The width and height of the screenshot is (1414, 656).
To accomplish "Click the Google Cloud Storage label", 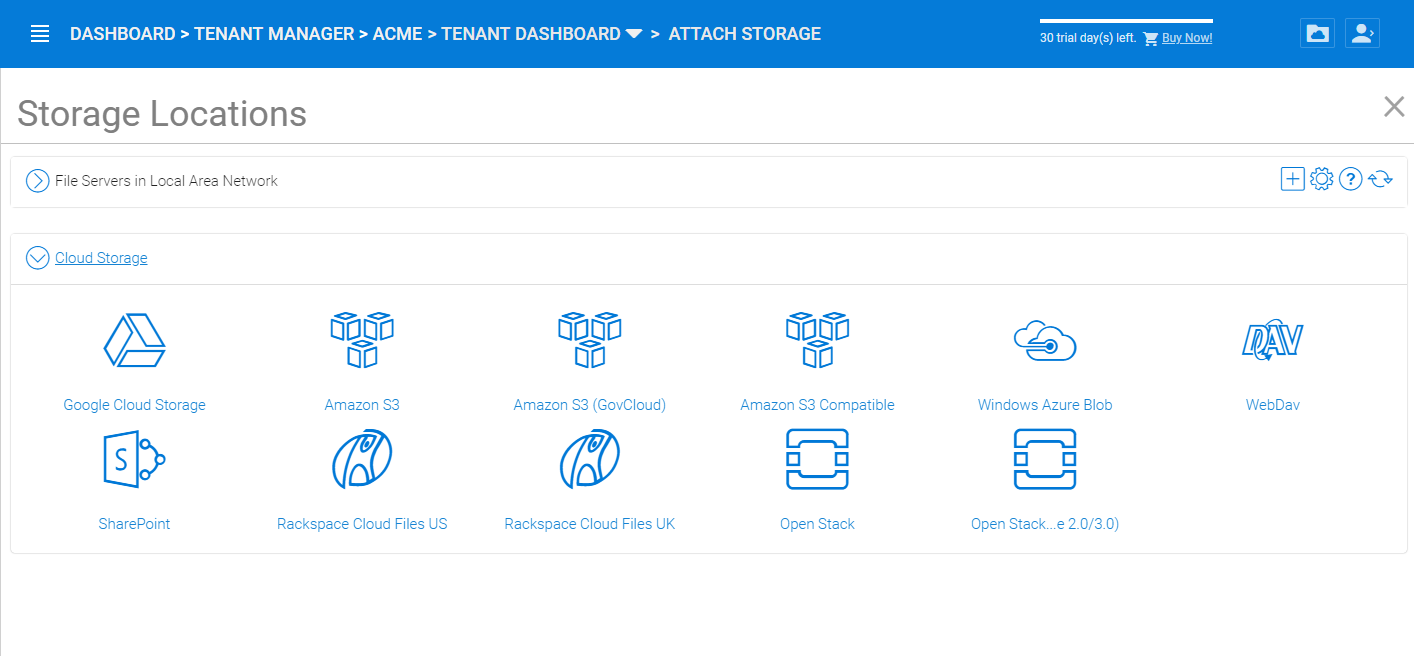I will pyautogui.click(x=134, y=405).
